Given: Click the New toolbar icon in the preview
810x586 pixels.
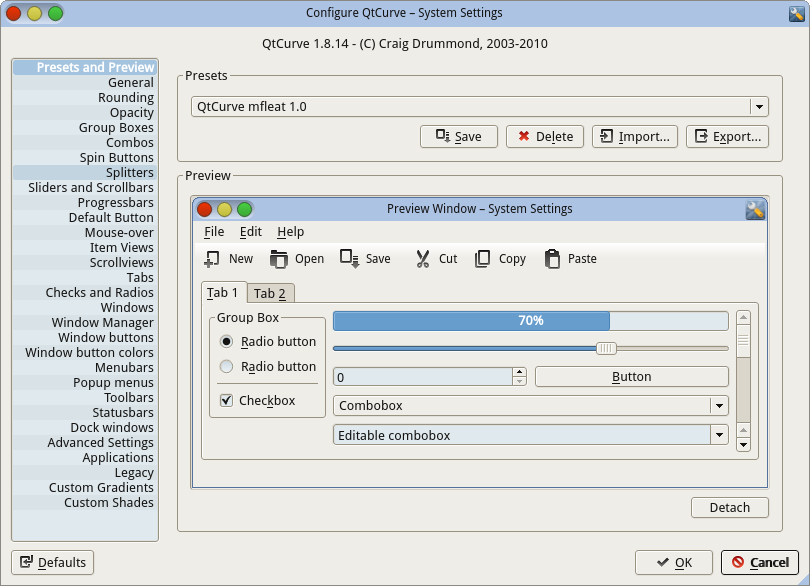Looking at the screenshot, I should [211, 259].
